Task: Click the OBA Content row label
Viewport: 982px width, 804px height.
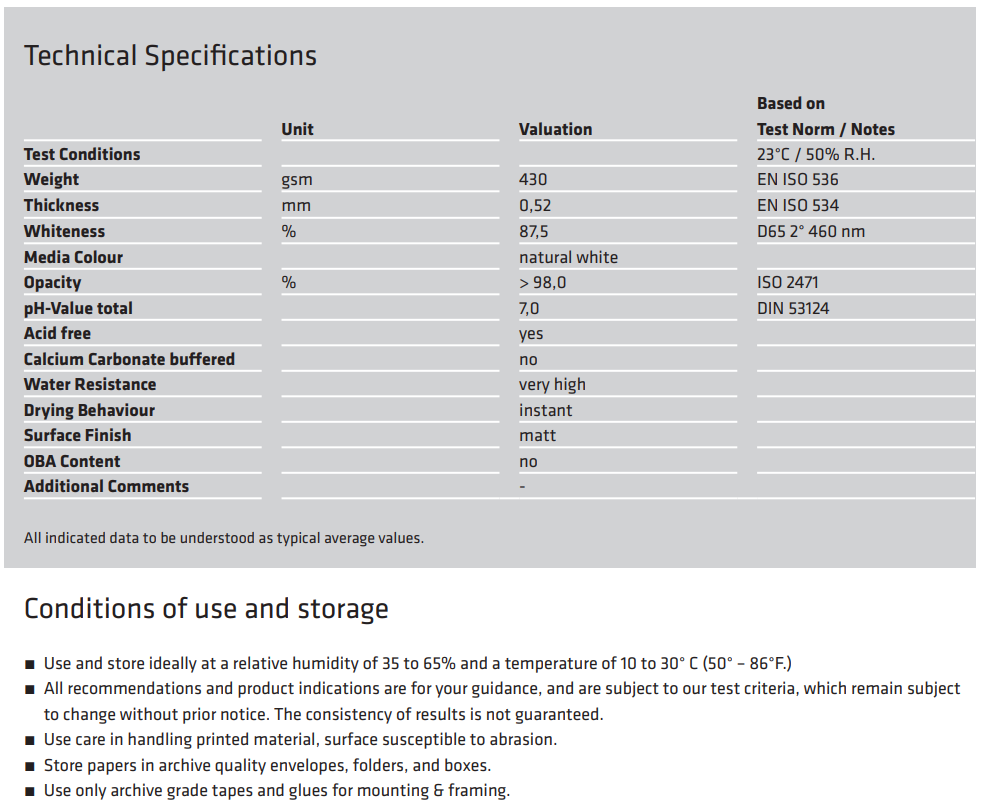Action: [x=72, y=461]
